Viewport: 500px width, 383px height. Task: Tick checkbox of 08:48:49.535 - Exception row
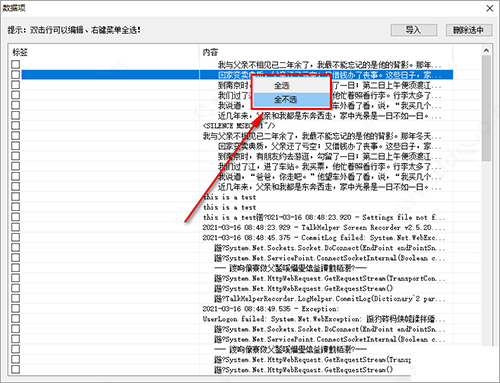coord(15,308)
